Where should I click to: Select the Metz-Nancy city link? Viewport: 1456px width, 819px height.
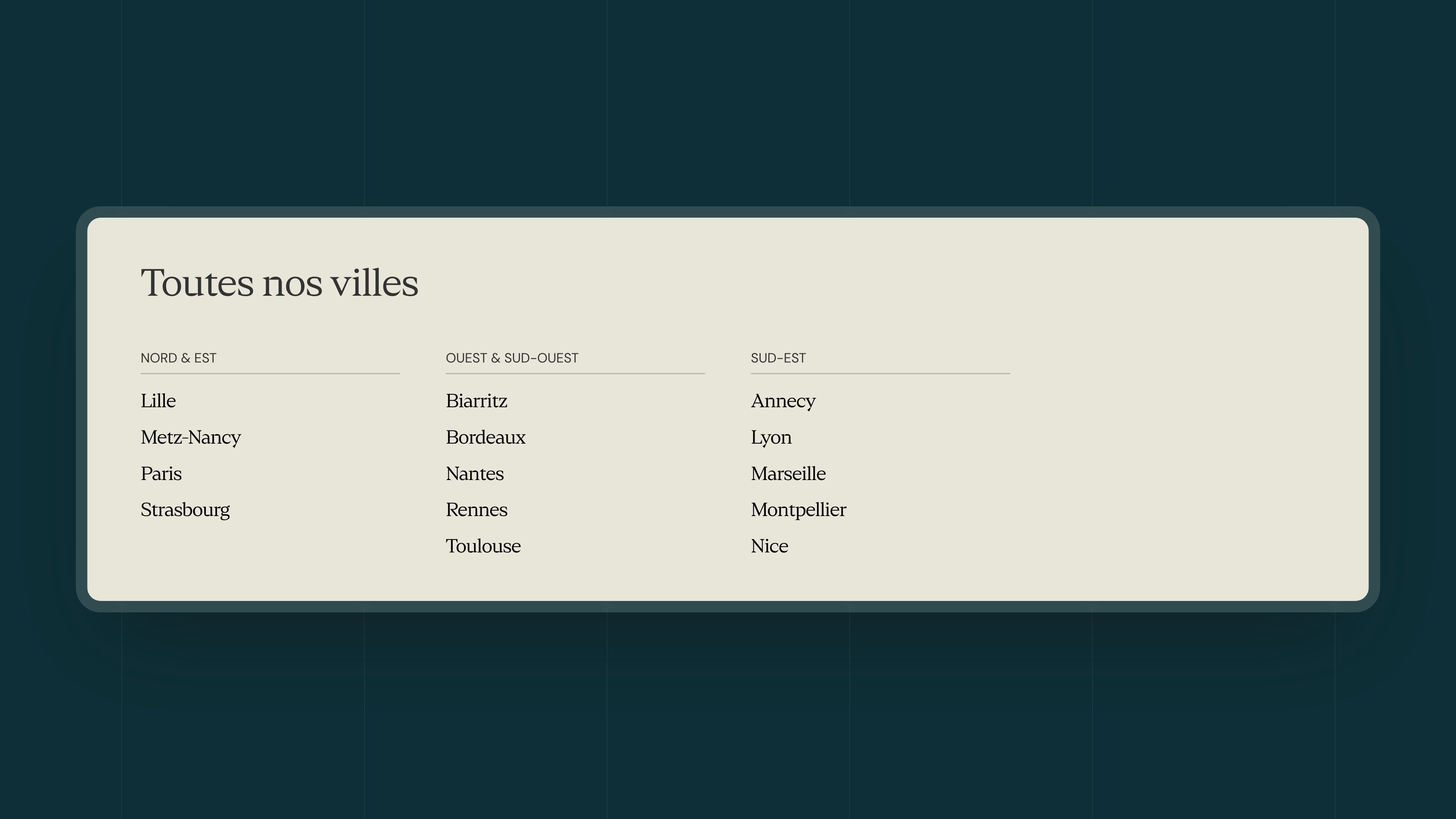(x=191, y=438)
